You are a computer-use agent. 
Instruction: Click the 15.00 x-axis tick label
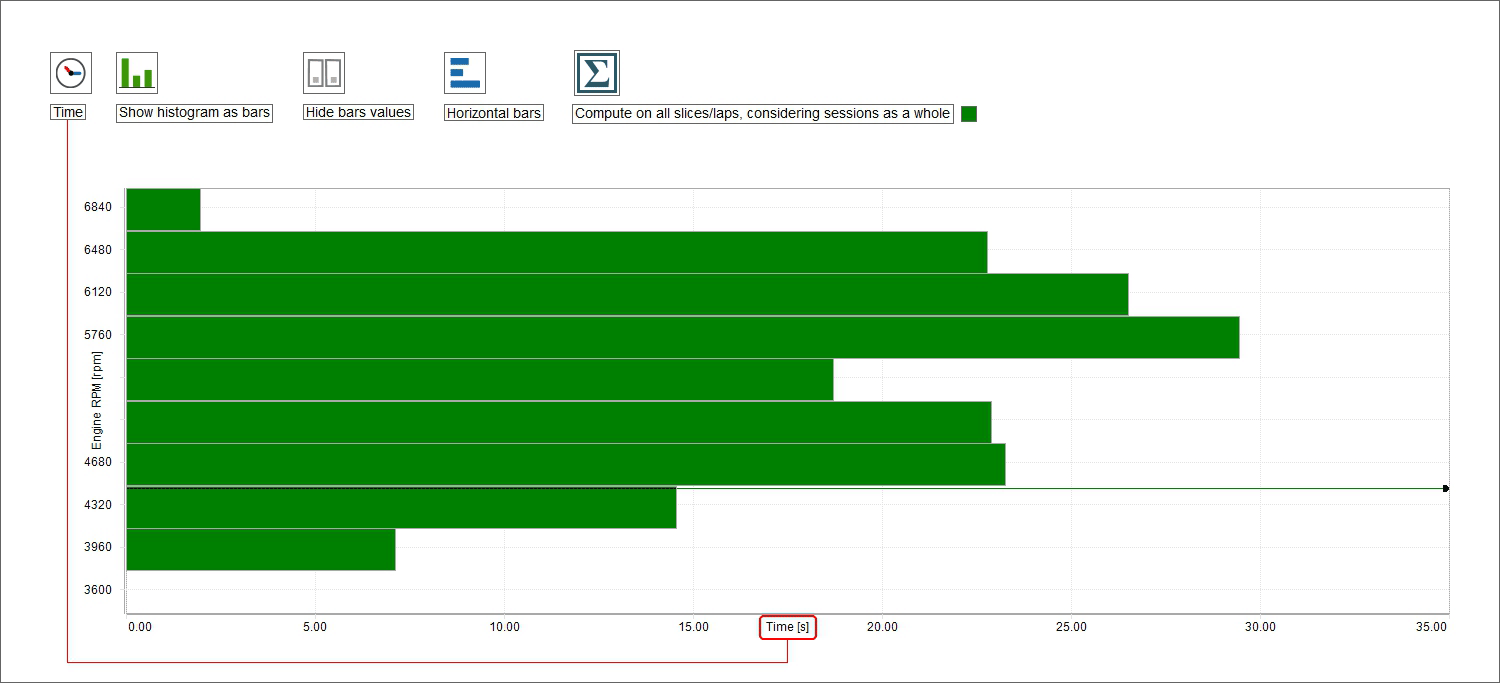[x=693, y=627]
